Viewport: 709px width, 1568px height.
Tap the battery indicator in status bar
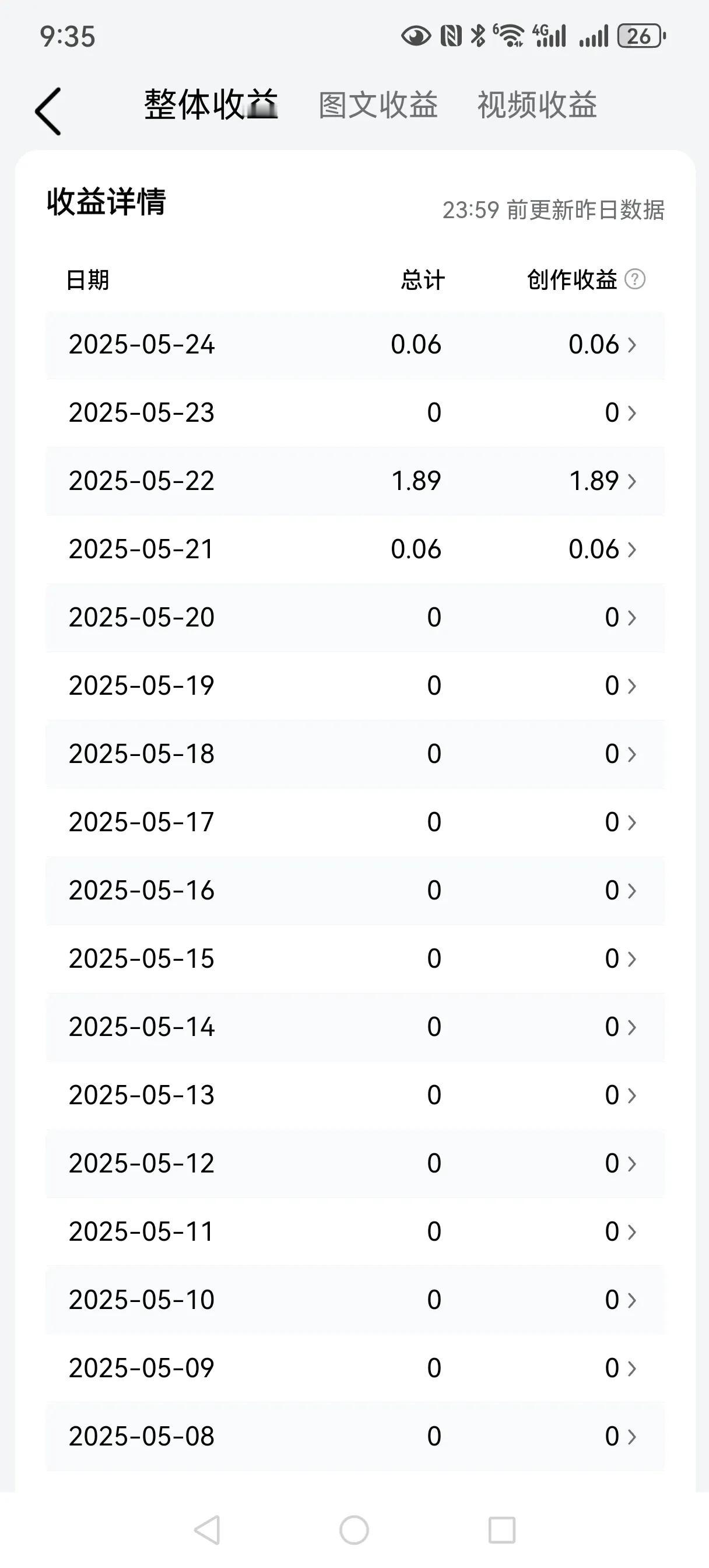click(641, 36)
